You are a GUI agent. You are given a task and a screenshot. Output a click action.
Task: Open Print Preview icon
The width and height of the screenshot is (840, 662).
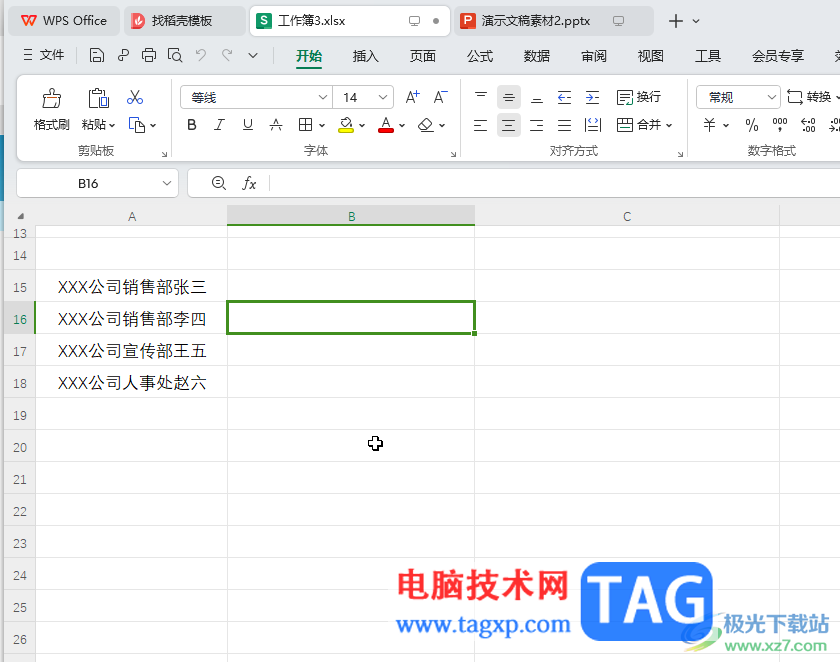click(x=175, y=55)
